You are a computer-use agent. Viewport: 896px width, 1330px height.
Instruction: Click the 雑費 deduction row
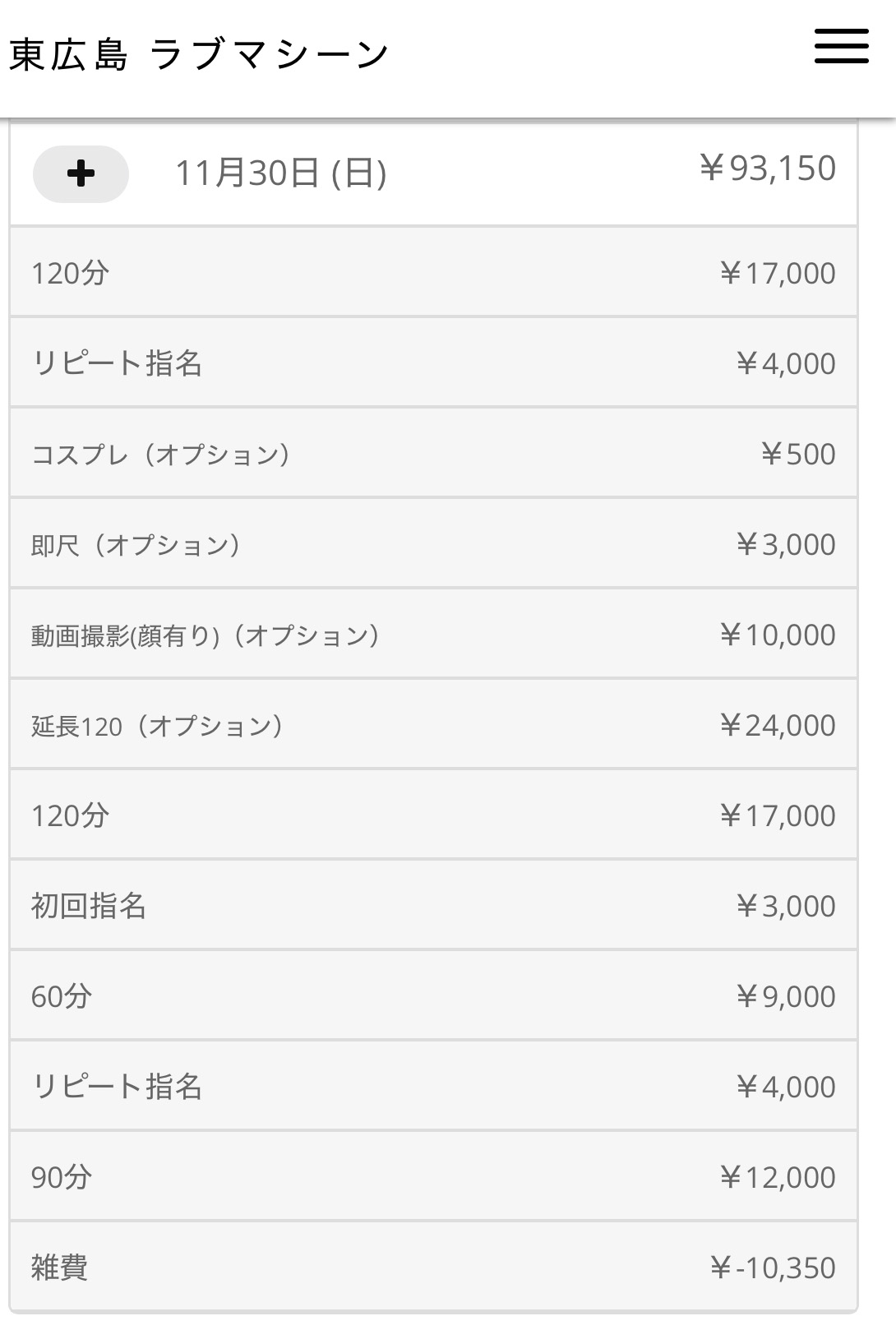coord(433,1268)
